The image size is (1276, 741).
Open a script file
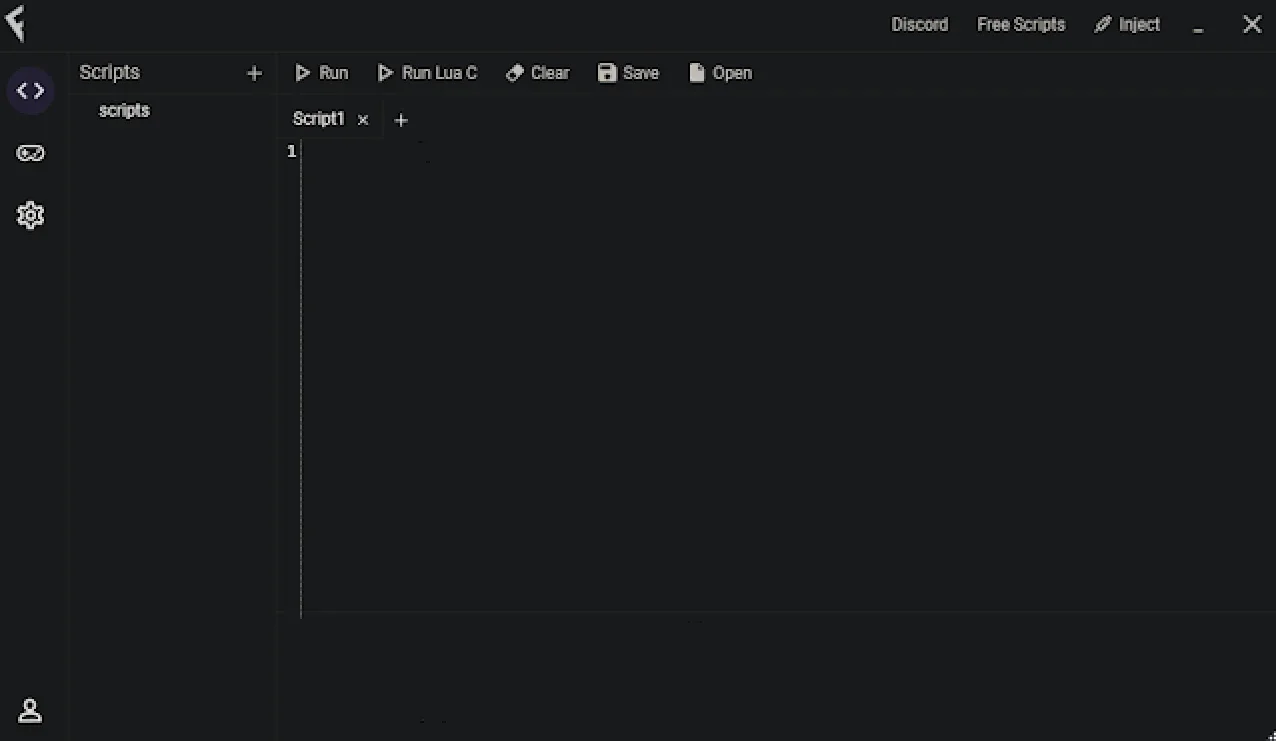point(721,73)
